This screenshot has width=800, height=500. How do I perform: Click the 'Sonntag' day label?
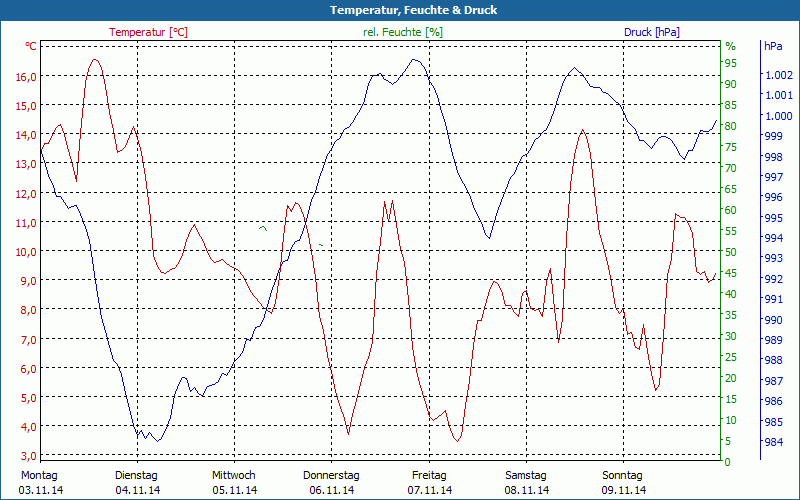(x=622, y=476)
